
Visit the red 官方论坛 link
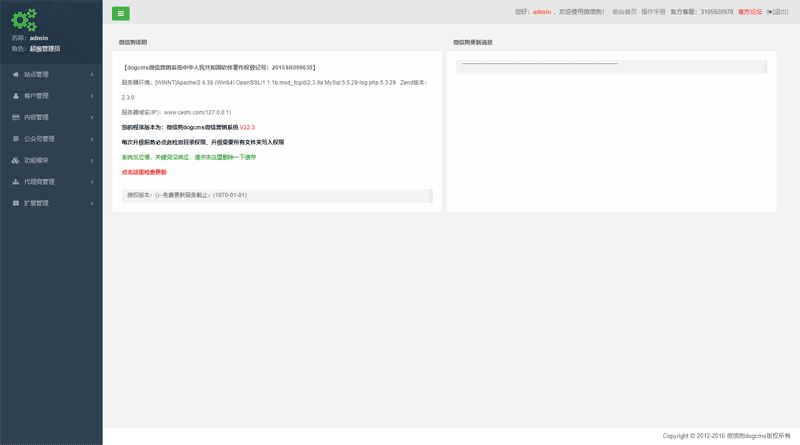(750, 12)
